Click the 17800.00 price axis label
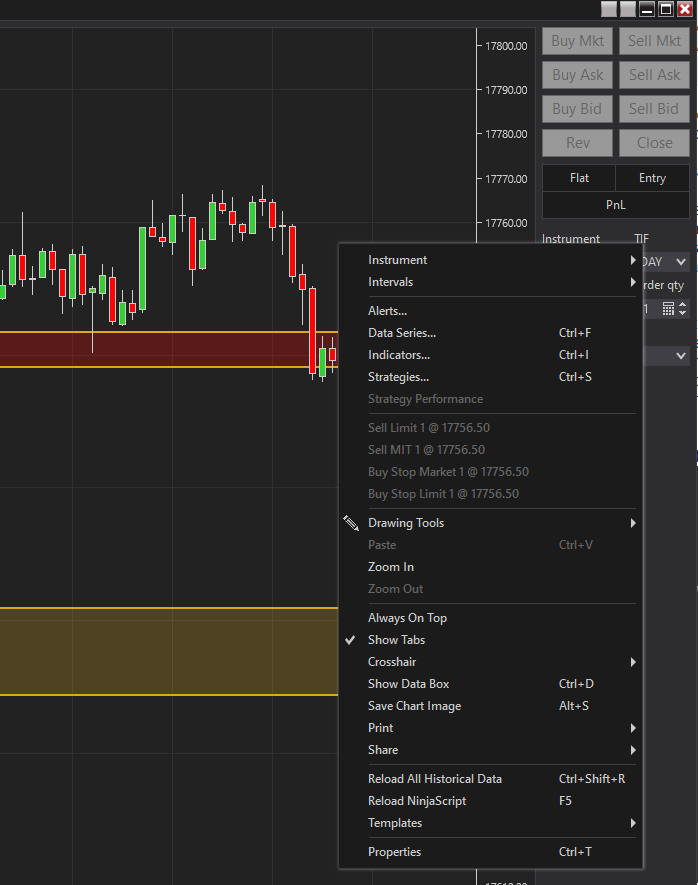This screenshot has height=885, width=698. click(x=506, y=46)
